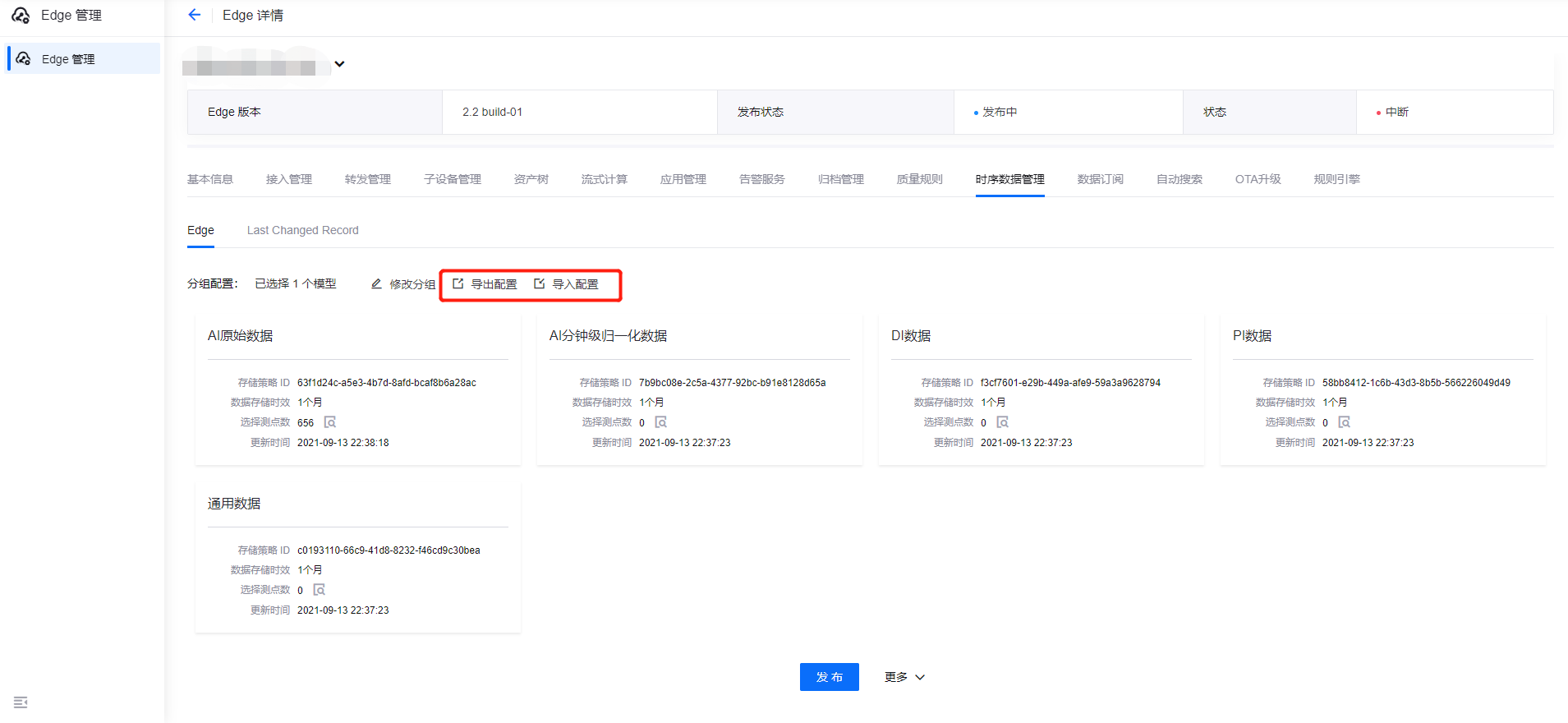The height and width of the screenshot is (723, 1568).
Task: Click AI原始数据 card title
Action: click(x=240, y=335)
